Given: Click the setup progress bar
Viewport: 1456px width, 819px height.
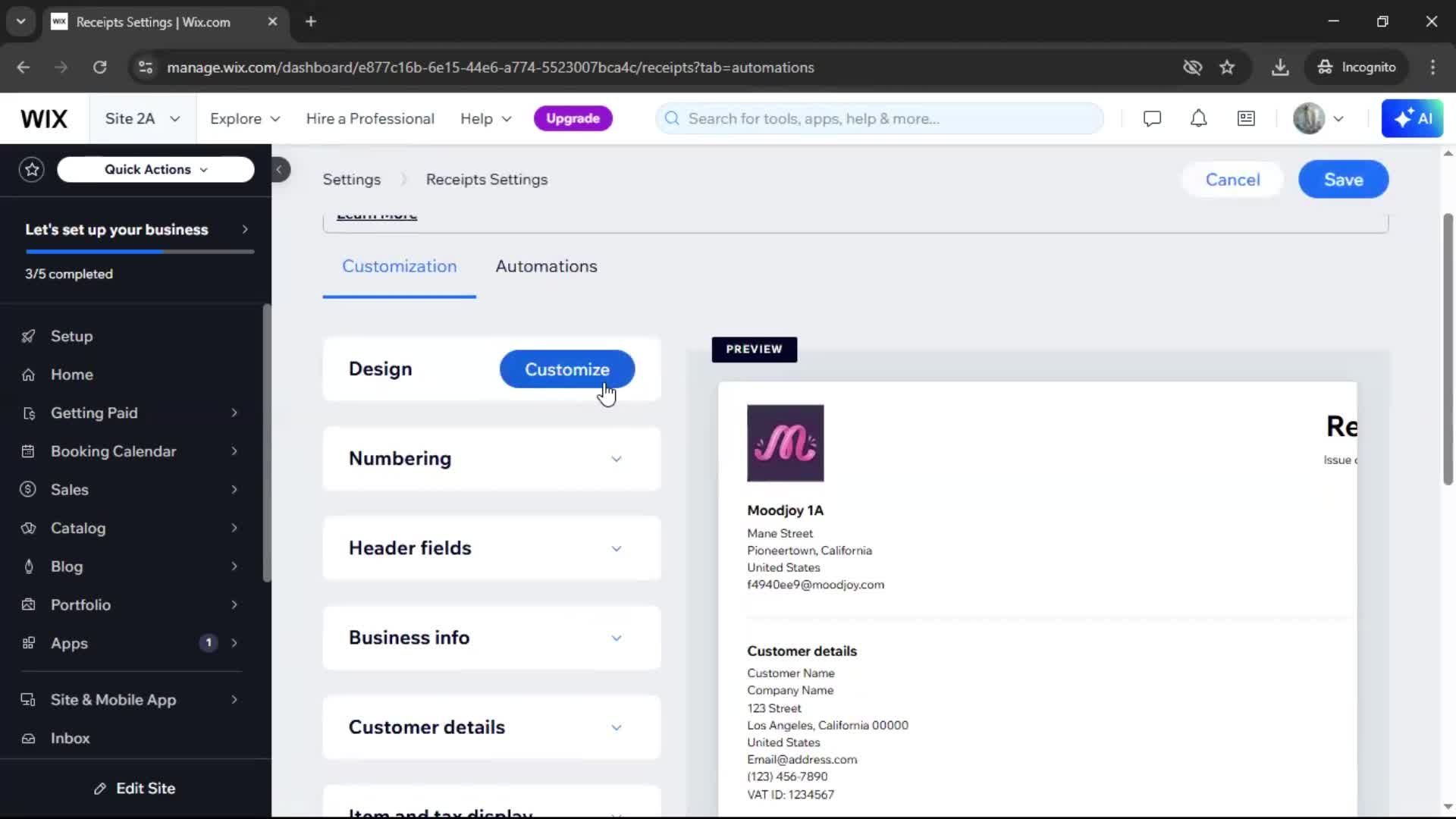Looking at the screenshot, I should pos(140,252).
